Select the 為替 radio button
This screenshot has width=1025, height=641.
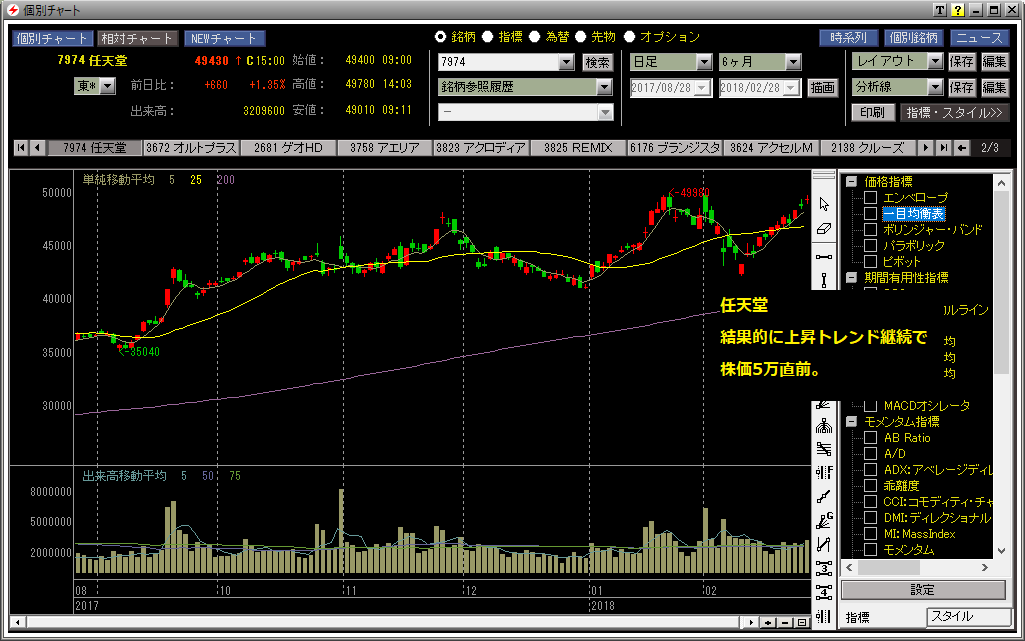(x=535, y=37)
